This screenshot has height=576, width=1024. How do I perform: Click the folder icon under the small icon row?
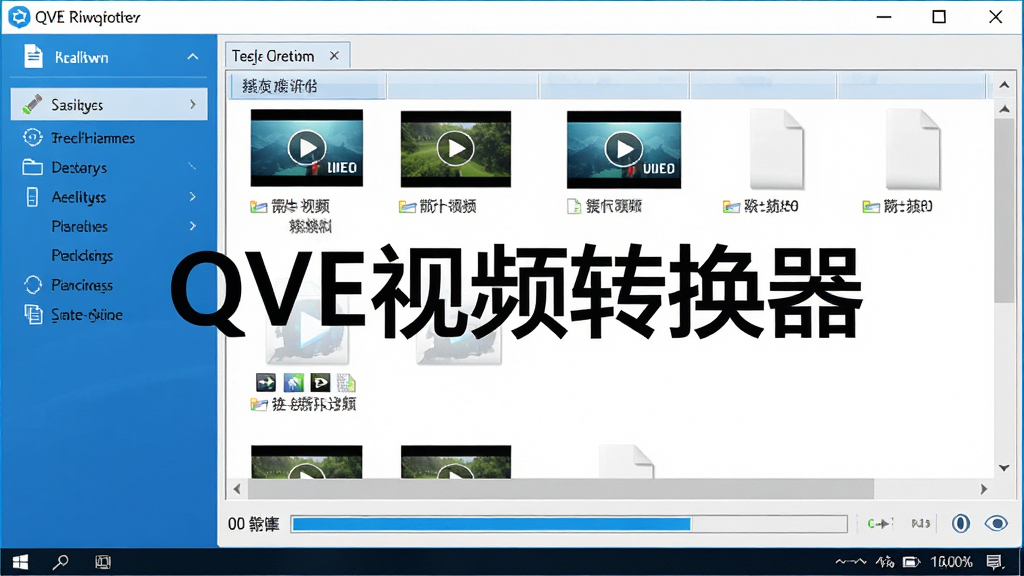click(x=259, y=405)
